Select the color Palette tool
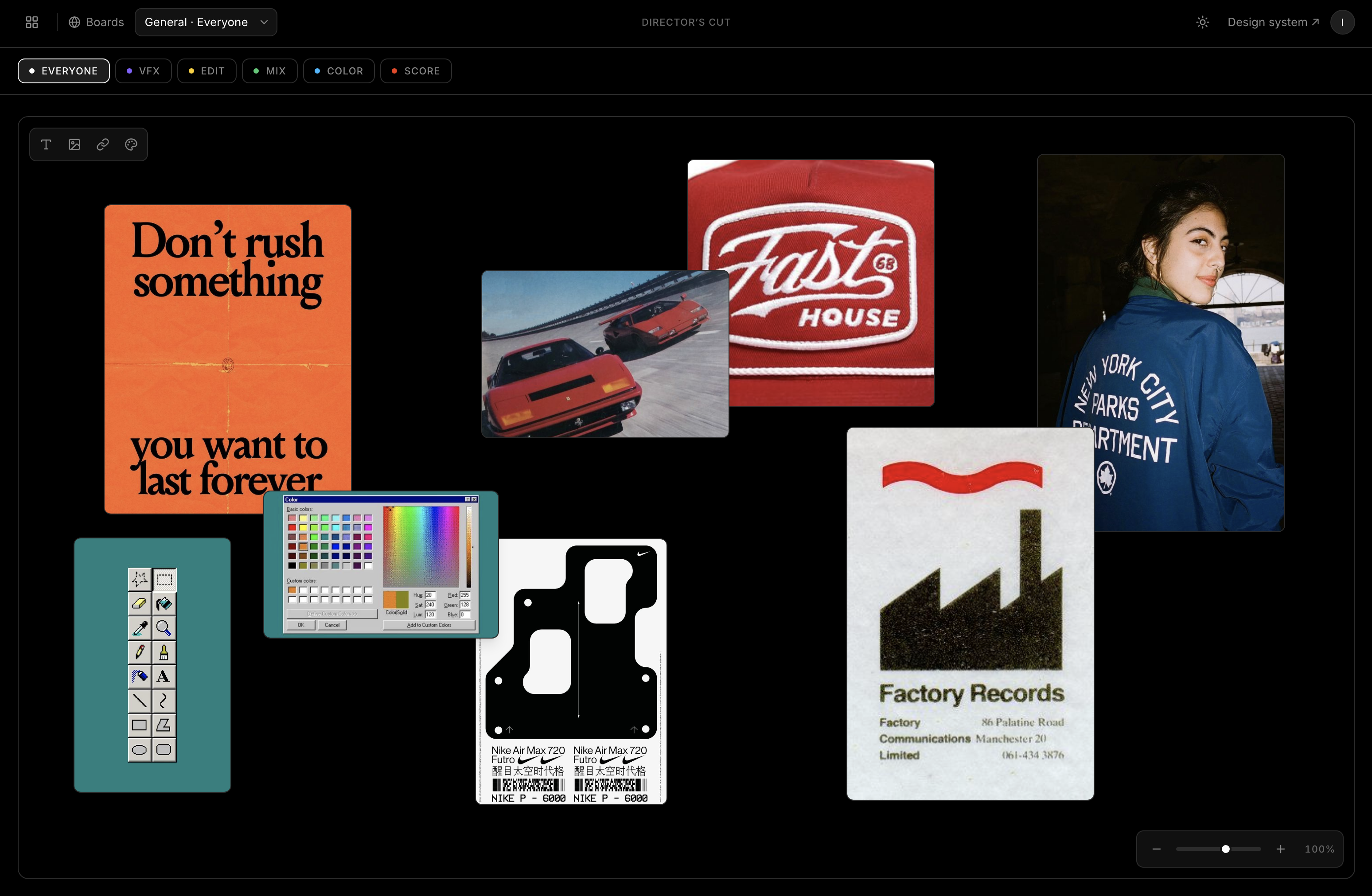This screenshot has height=896, width=1372. click(x=131, y=144)
